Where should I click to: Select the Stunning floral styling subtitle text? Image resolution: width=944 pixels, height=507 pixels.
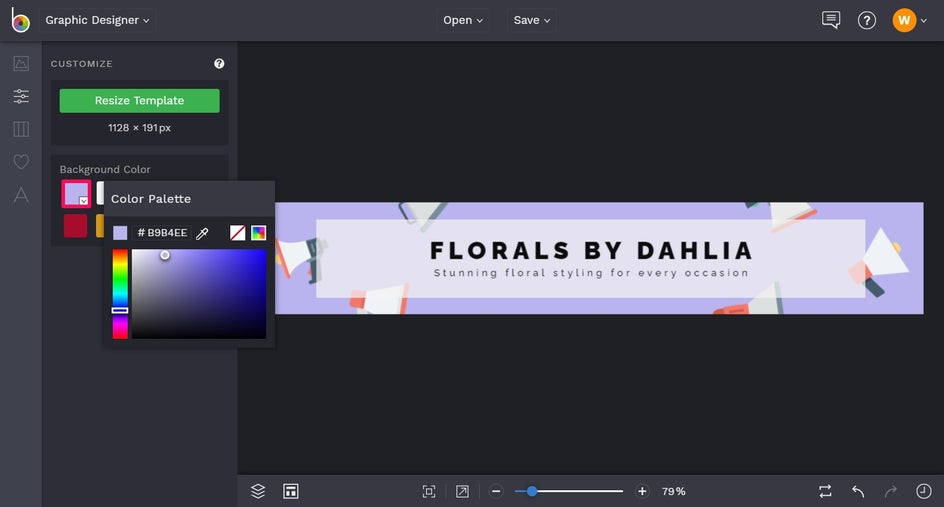pyautogui.click(x=591, y=273)
